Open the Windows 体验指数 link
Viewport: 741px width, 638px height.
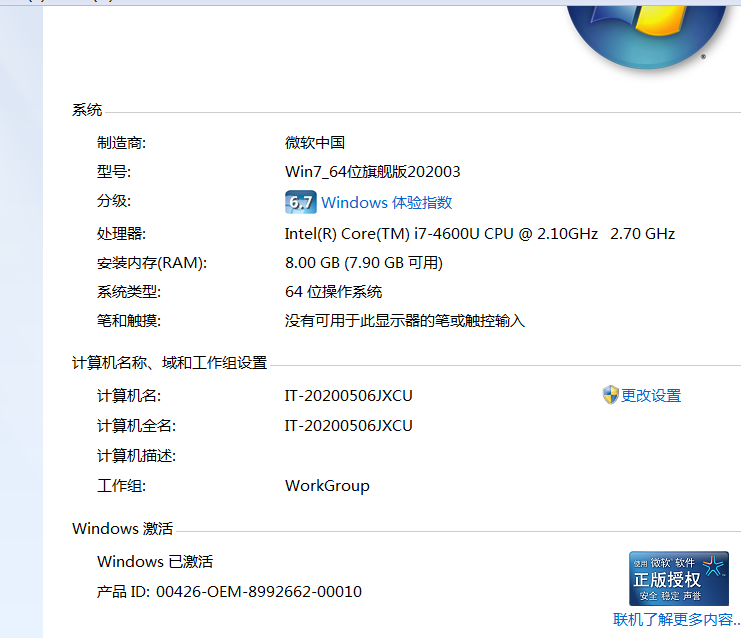[x=387, y=203]
